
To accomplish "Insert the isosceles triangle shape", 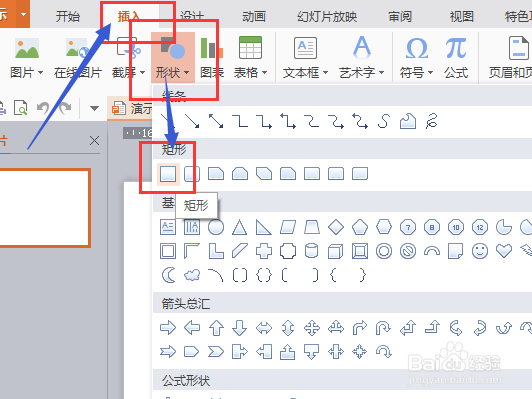I will 240,227.
